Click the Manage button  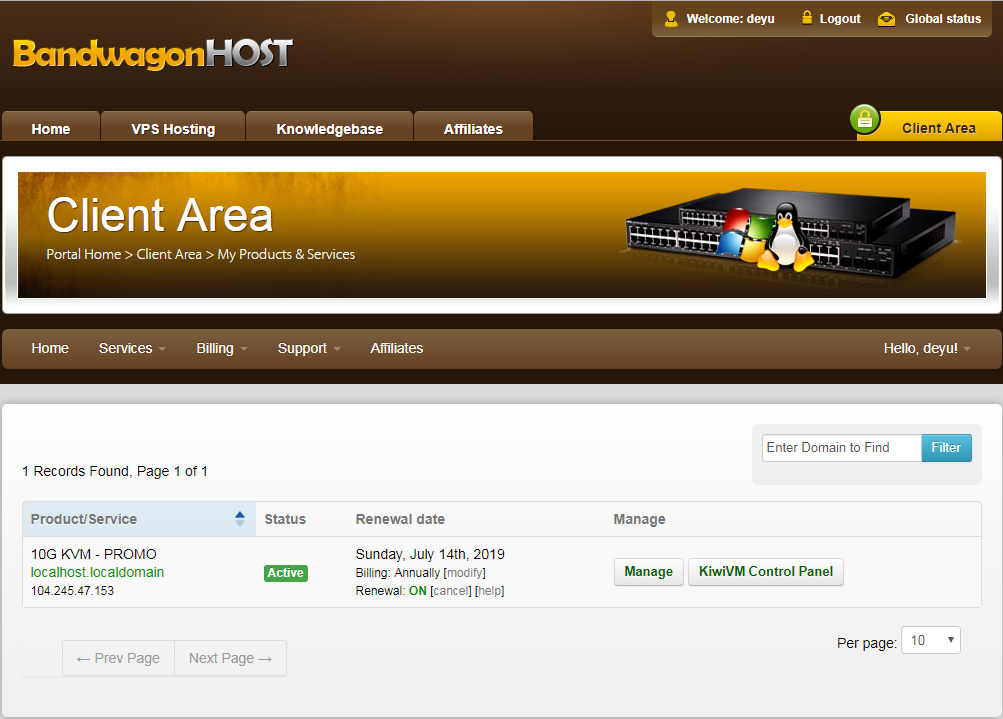tap(649, 572)
